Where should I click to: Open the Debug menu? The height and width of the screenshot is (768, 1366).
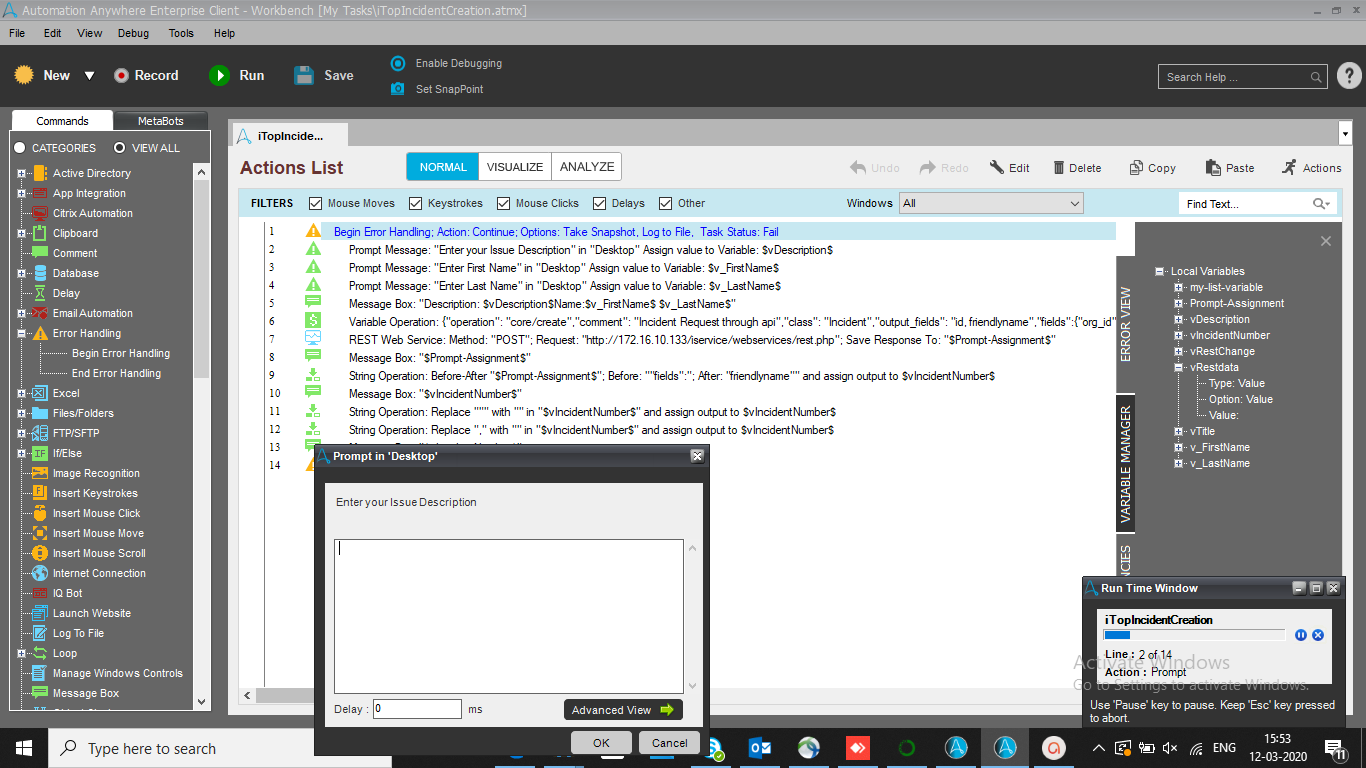pyautogui.click(x=133, y=33)
